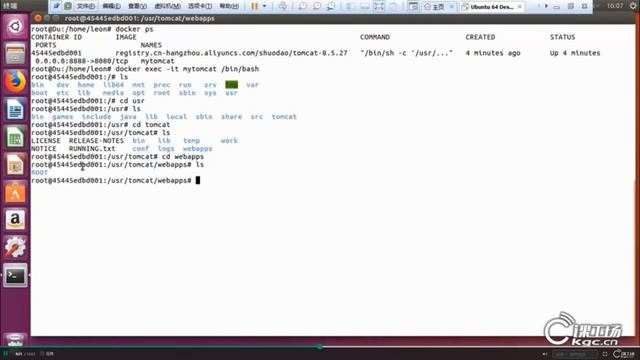The image size is (640, 360).
Task: Click the terminal prompt cursor line
Action: [116, 180]
